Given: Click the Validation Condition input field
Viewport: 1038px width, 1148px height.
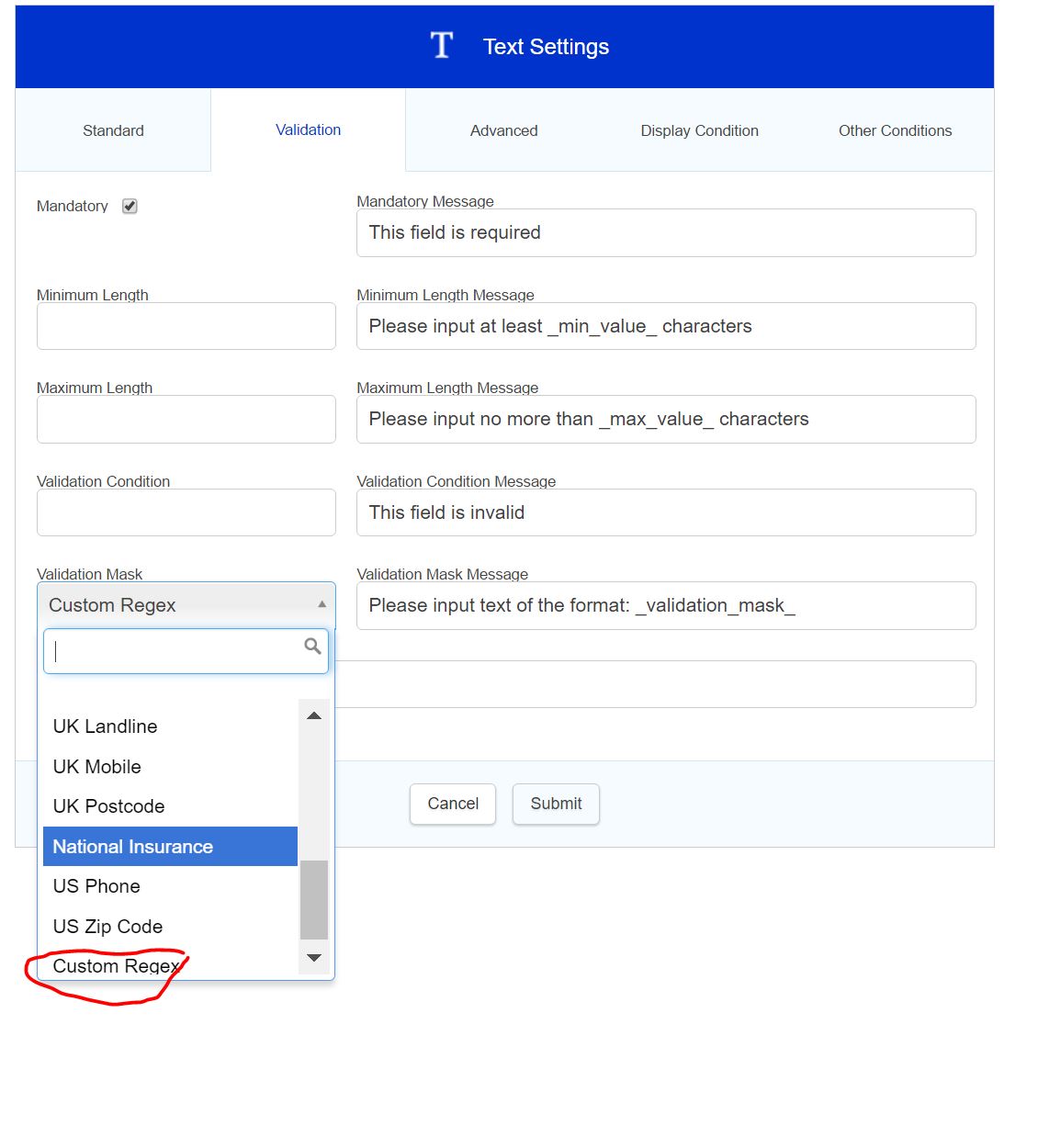Looking at the screenshot, I should coord(186,512).
